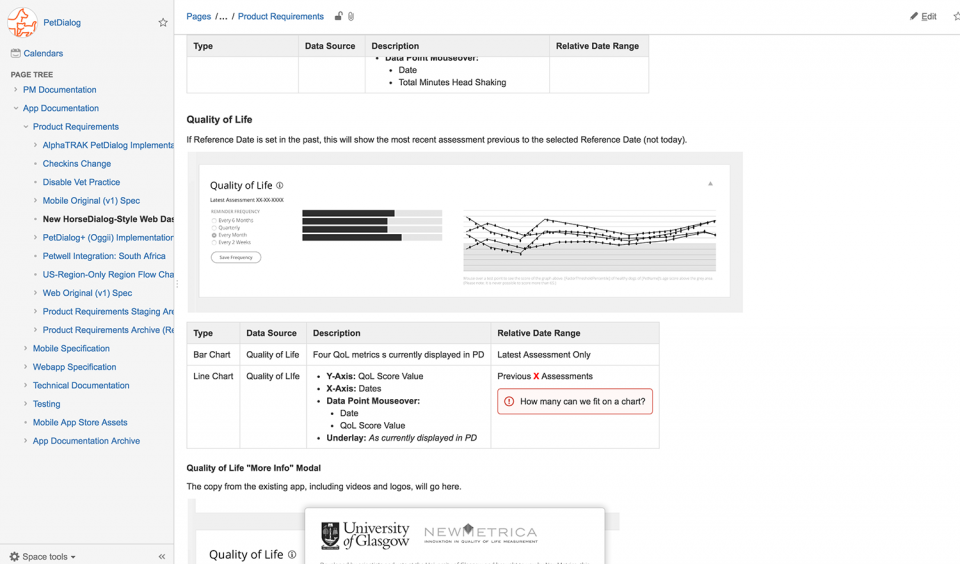
Task: Open the Product Requirements breadcrumb link
Action: (280, 17)
